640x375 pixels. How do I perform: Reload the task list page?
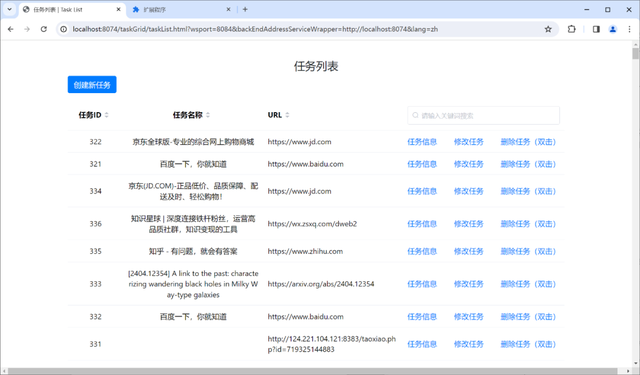click(x=44, y=29)
